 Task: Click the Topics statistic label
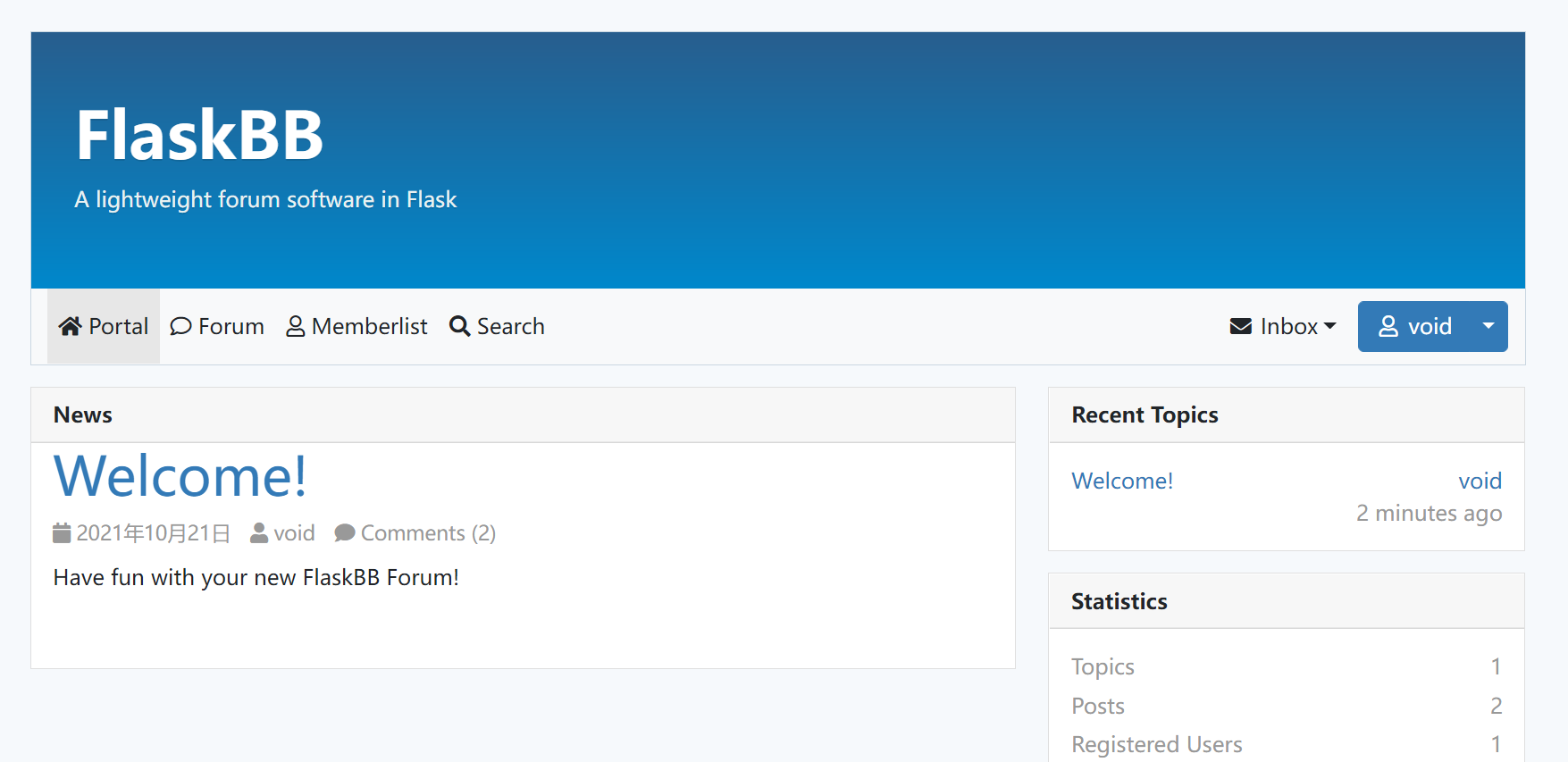click(x=1103, y=666)
